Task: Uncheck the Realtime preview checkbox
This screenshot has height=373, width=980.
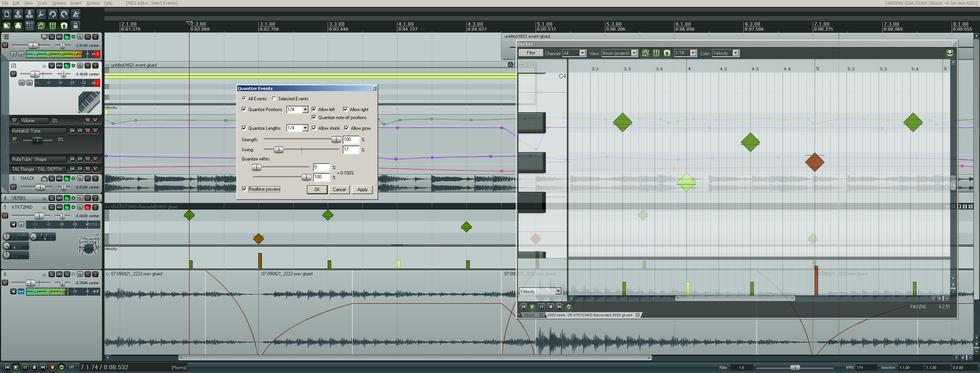Action: (244, 189)
